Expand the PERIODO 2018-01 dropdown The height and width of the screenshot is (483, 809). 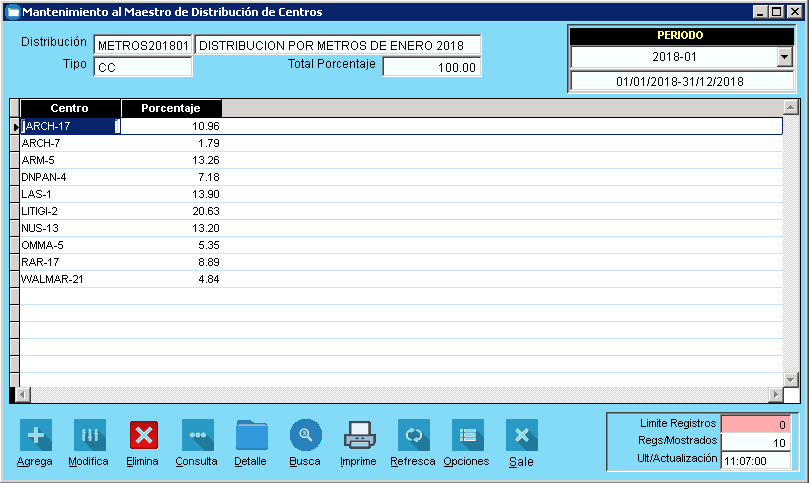coord(783,58)
